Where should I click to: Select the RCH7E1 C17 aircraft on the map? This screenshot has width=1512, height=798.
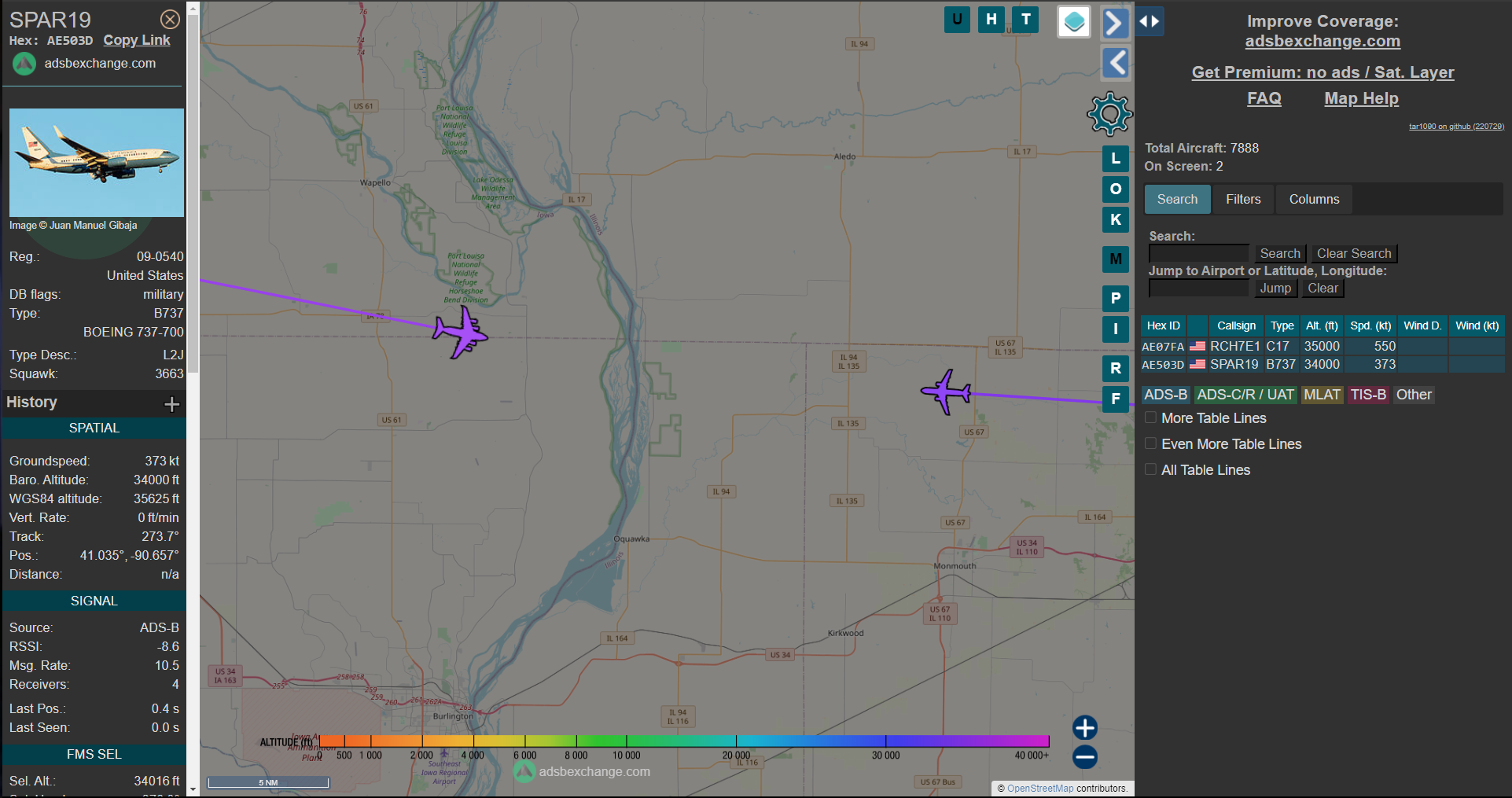point(461,333)
